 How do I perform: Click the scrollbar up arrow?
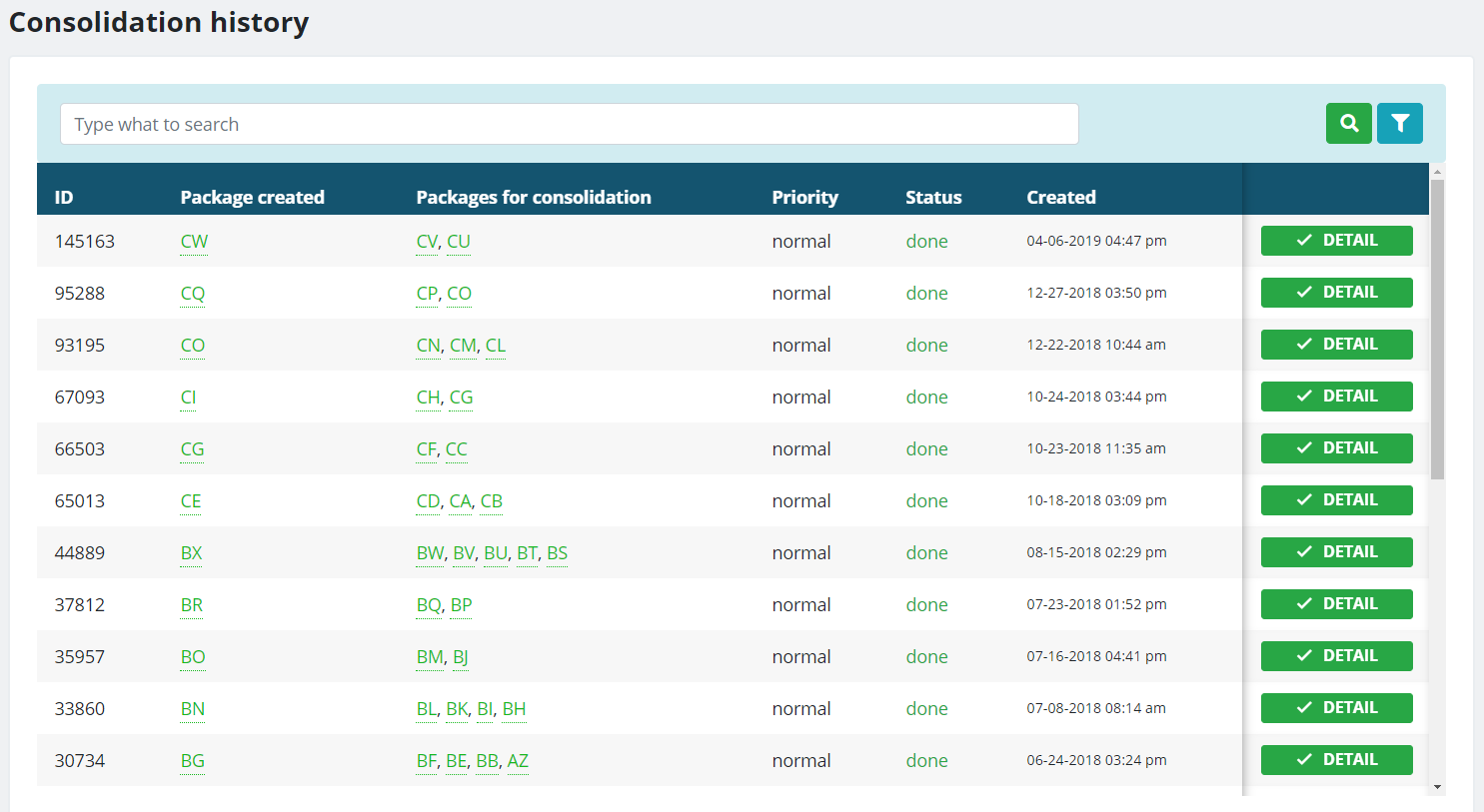(1437, 172)
